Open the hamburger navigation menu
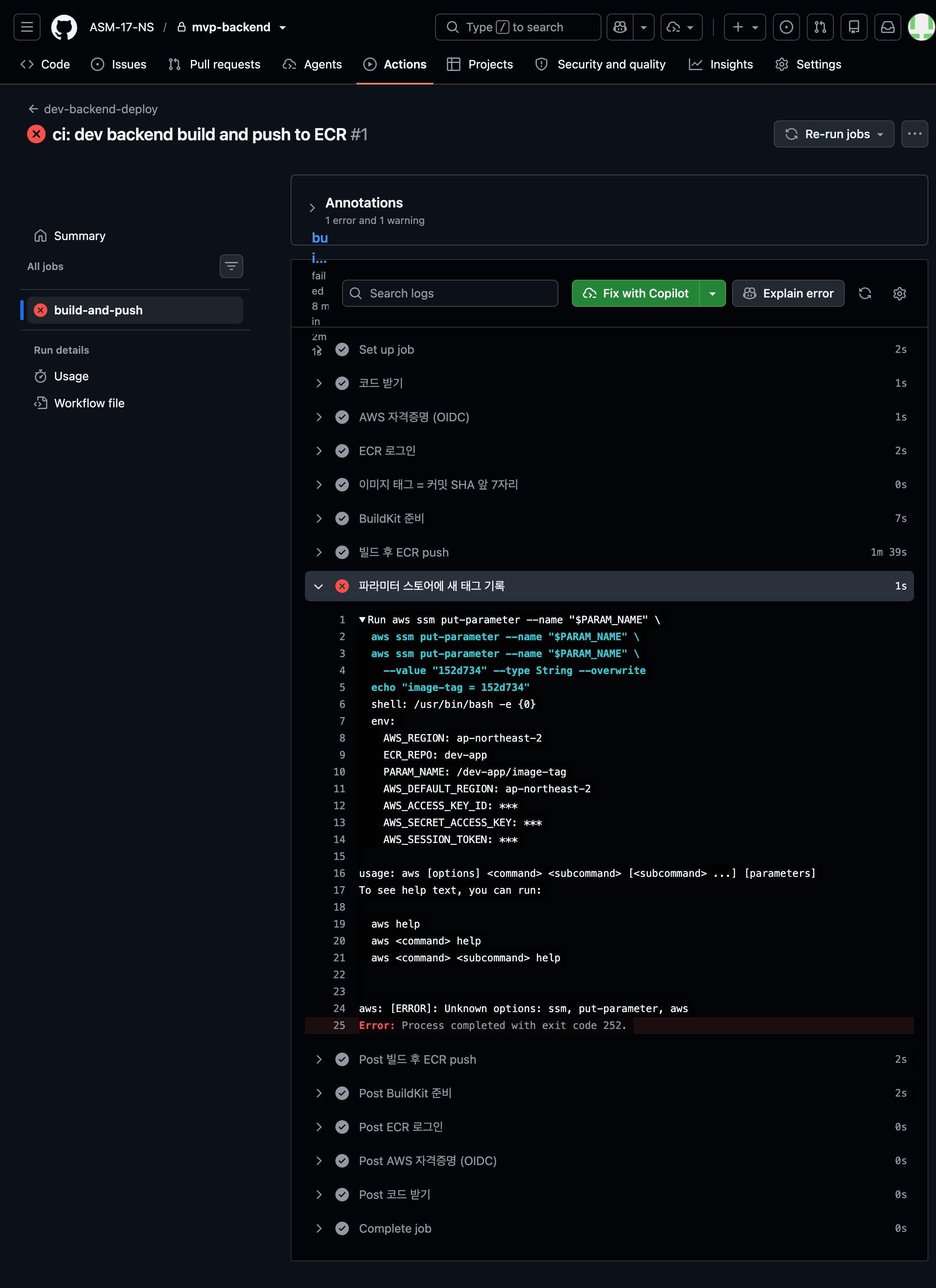Viewport: 936px width, 1288px height. (x=27, y=27)
